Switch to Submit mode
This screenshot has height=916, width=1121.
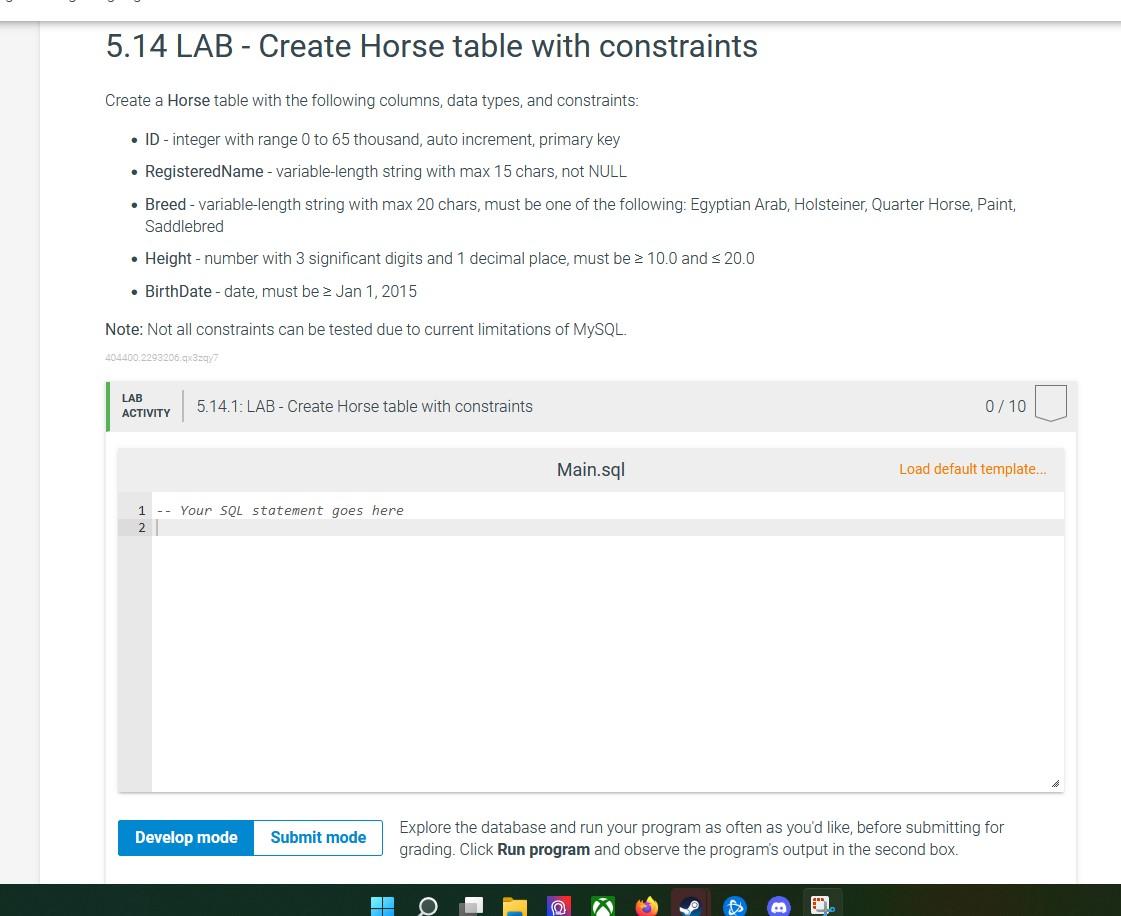click(318, 837)
